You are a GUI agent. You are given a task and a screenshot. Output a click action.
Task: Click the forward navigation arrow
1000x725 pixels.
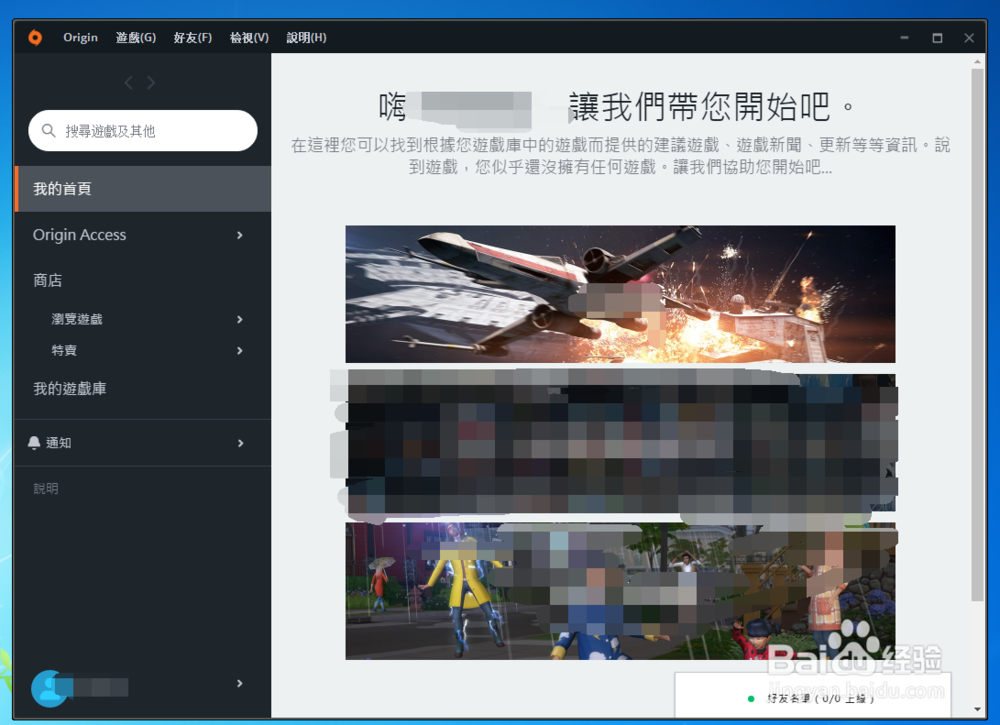point(151,82)
